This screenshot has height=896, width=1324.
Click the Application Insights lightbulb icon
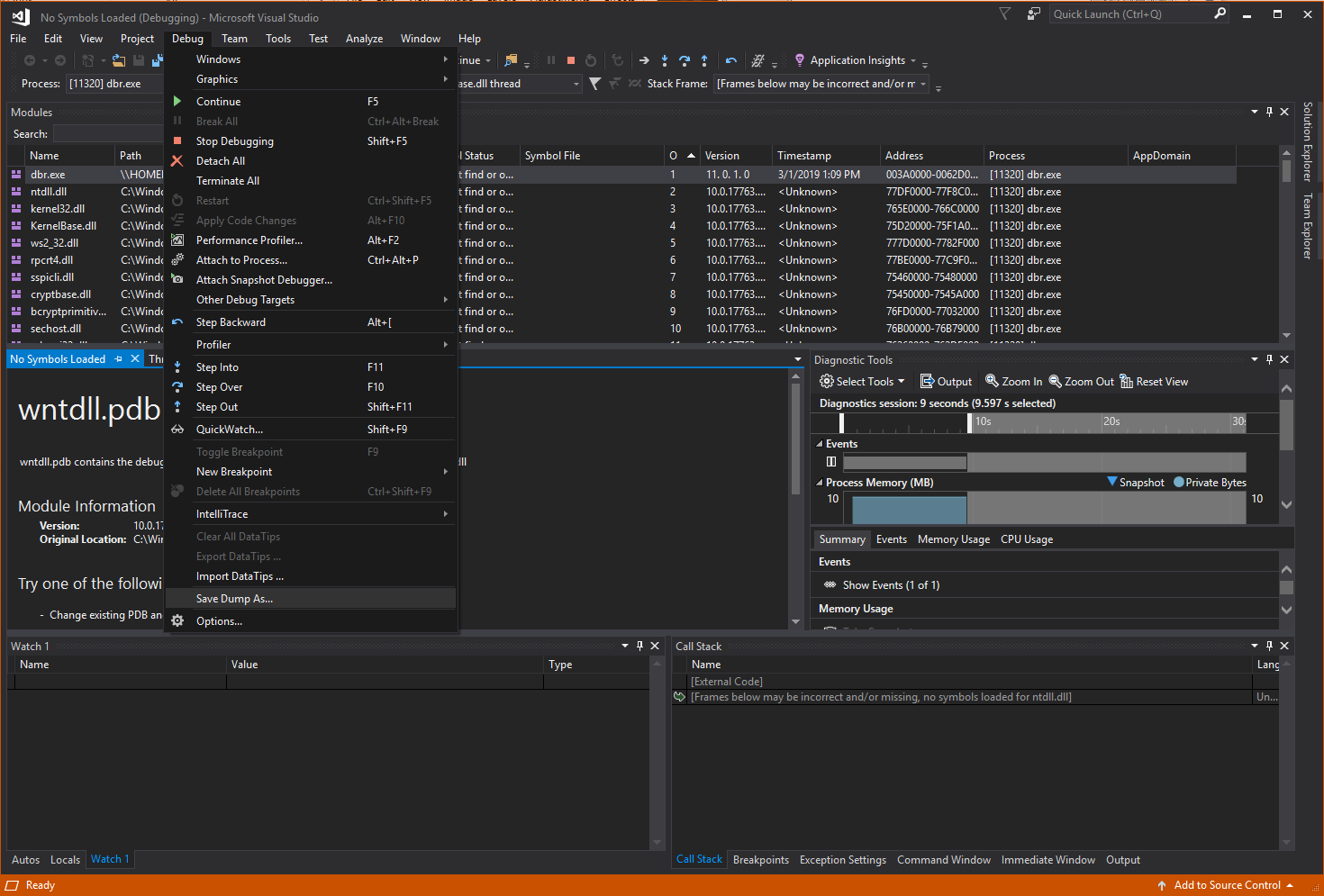(x=800, y=60)
